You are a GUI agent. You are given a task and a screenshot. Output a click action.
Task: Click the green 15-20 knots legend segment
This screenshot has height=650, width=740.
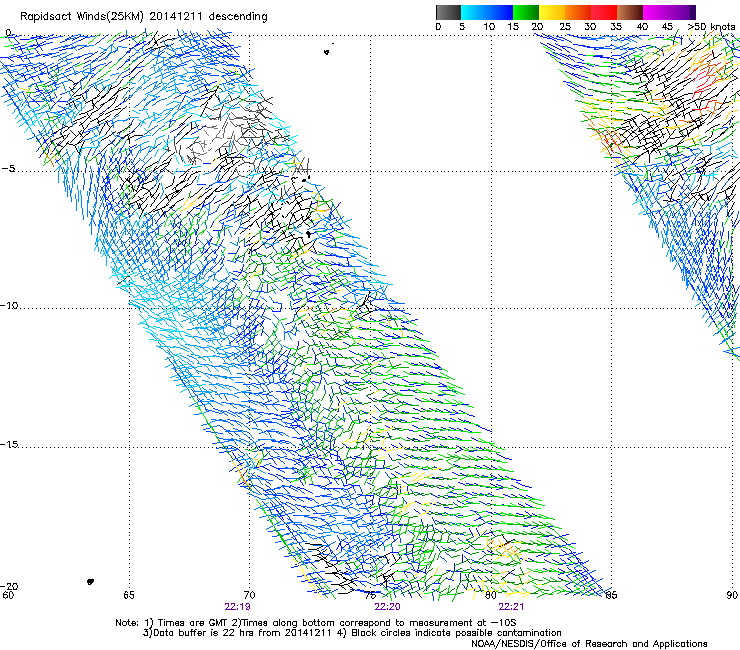pyautogui.click(x=526, y=12)
